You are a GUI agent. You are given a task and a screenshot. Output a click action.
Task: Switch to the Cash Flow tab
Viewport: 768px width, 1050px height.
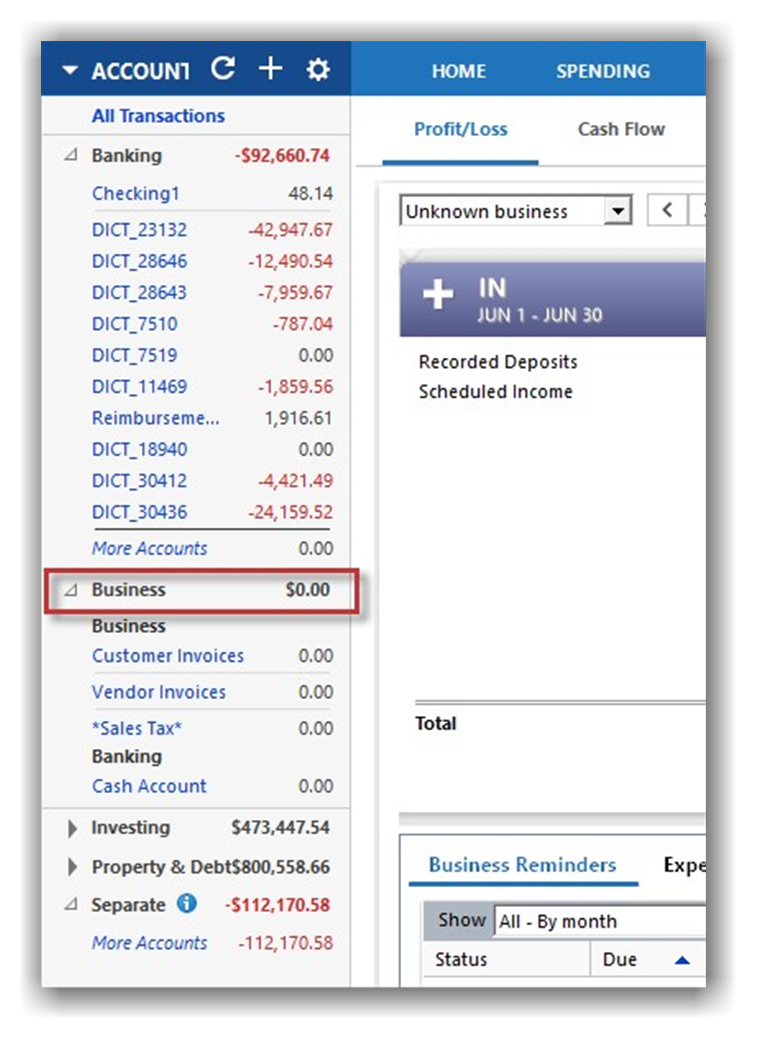point(621,129)
